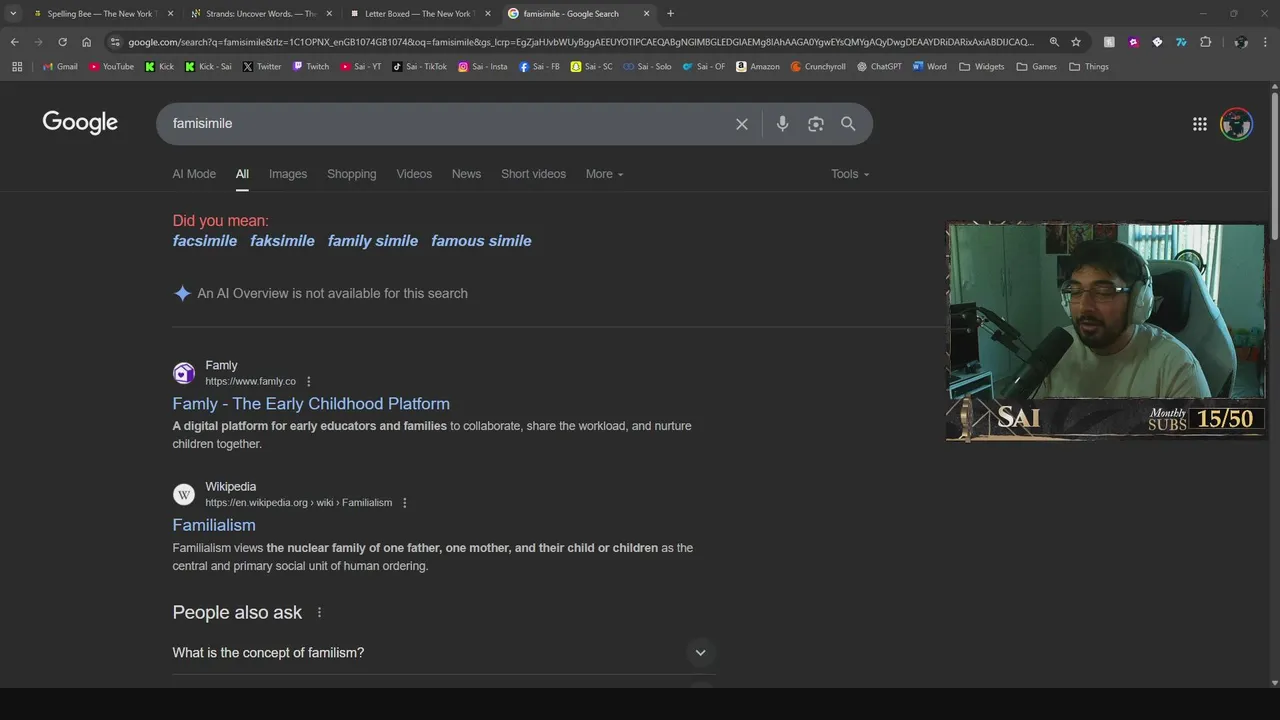Open the Crunchyroll bookmark

coord(818,67)
